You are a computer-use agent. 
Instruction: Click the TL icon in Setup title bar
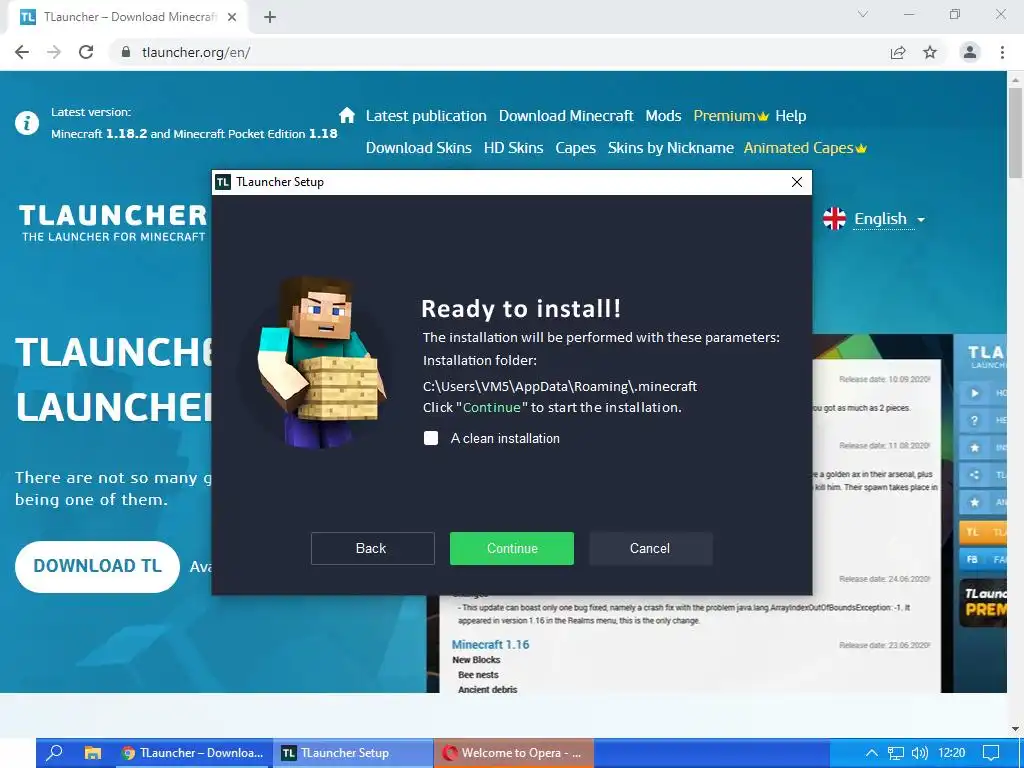[x=223, y=182]
